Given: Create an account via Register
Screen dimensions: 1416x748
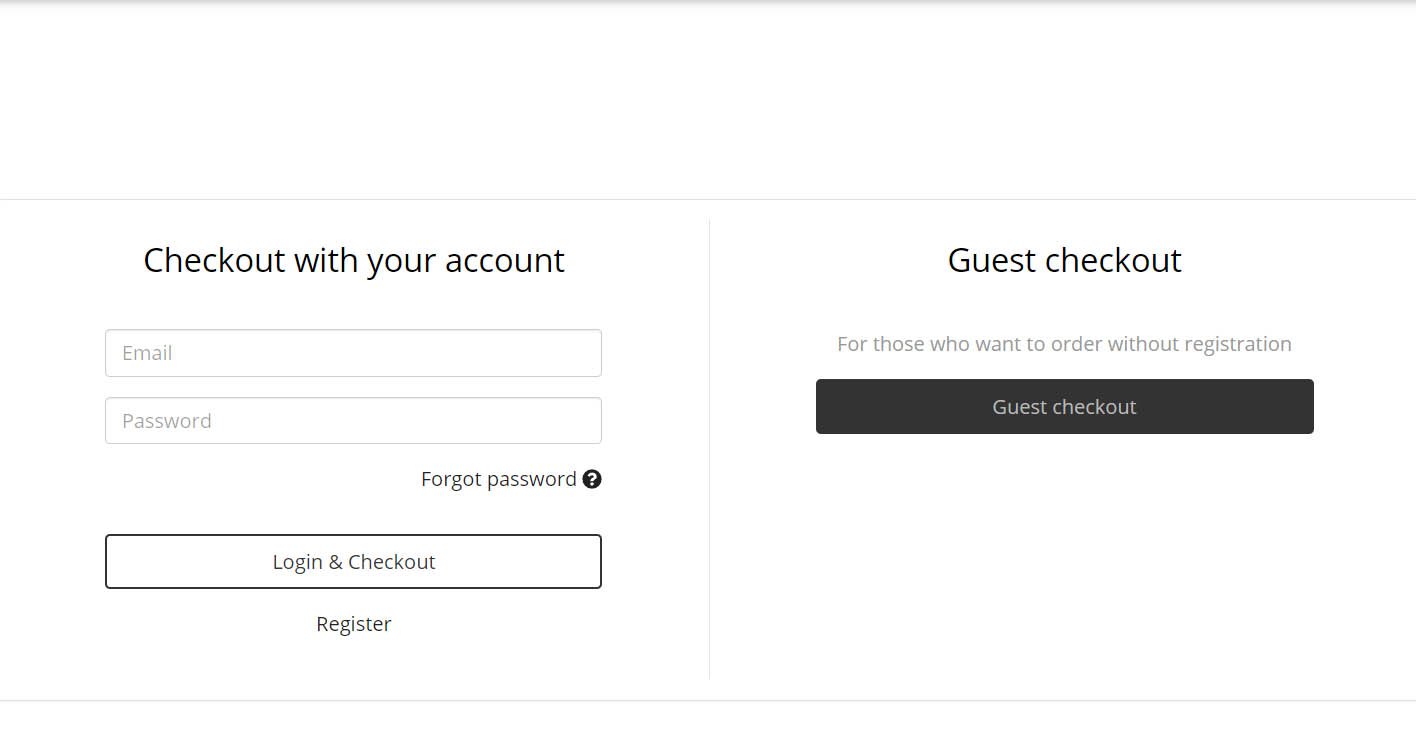Looking at the screenshot, I should [354, 624].
